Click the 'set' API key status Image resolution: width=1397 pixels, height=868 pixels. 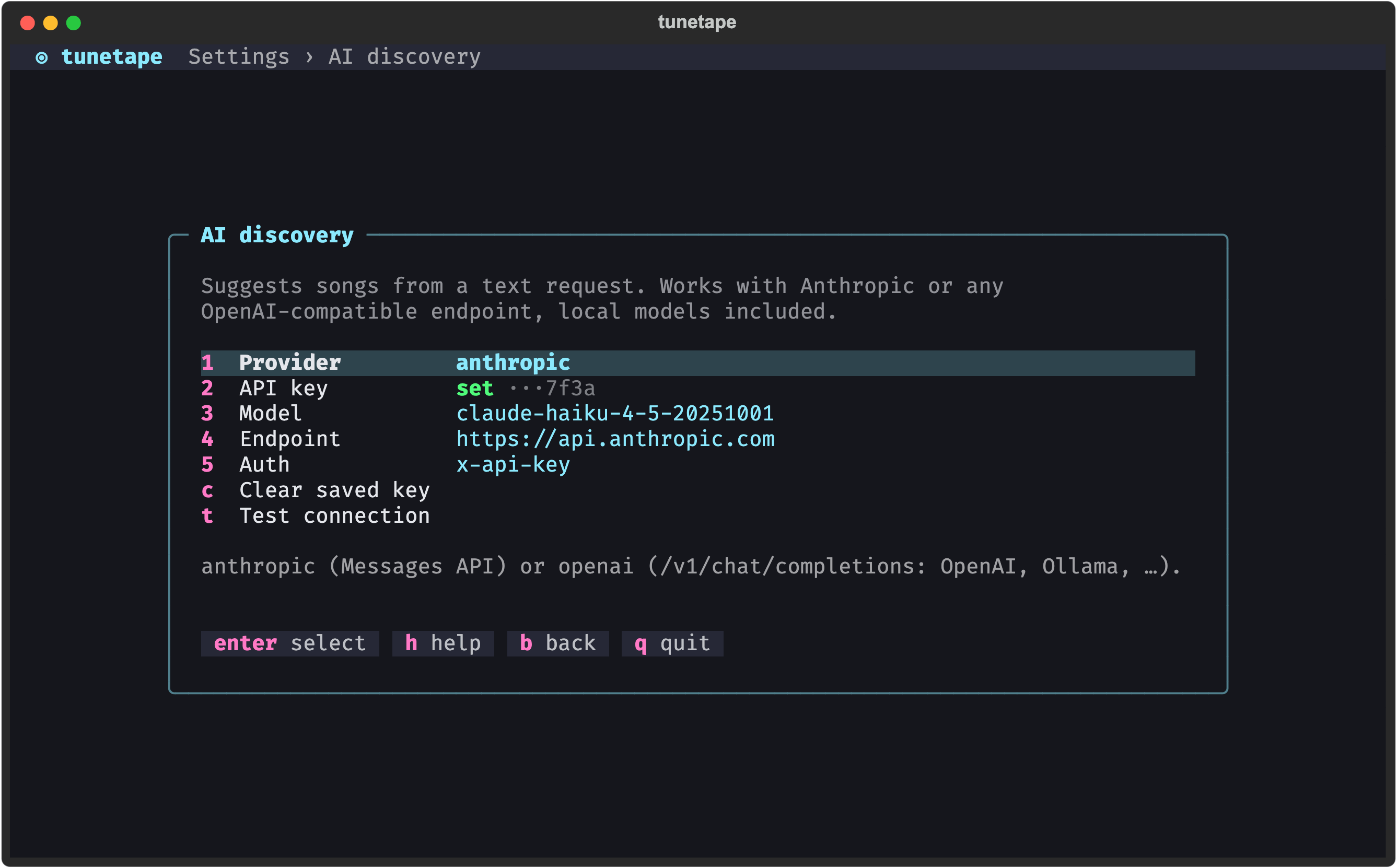tap(475, 389)
